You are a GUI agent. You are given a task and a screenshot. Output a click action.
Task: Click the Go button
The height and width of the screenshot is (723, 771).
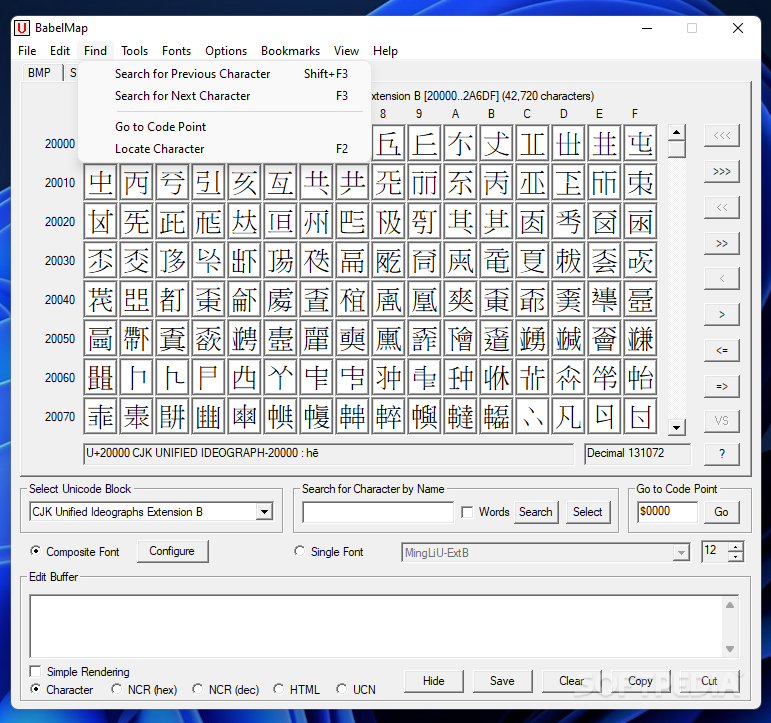[x=721, y=512]
